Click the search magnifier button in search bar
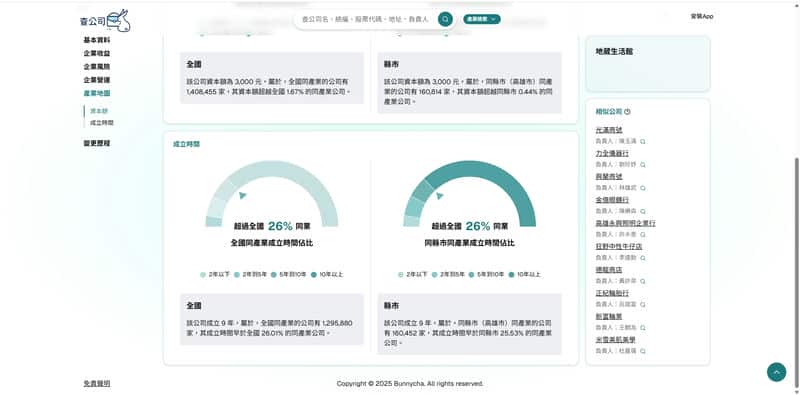 445,19
